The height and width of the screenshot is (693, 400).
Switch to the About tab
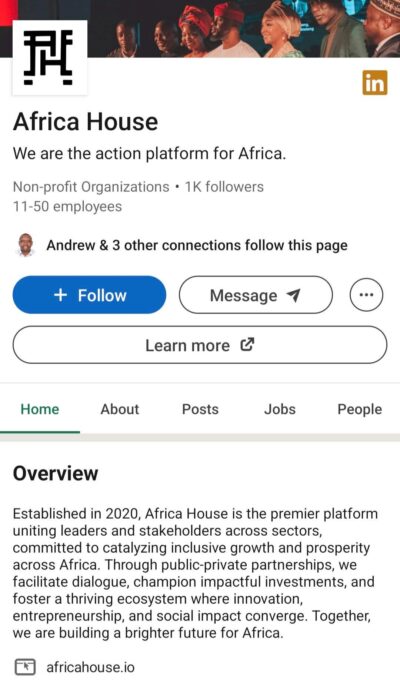point(120,409)
